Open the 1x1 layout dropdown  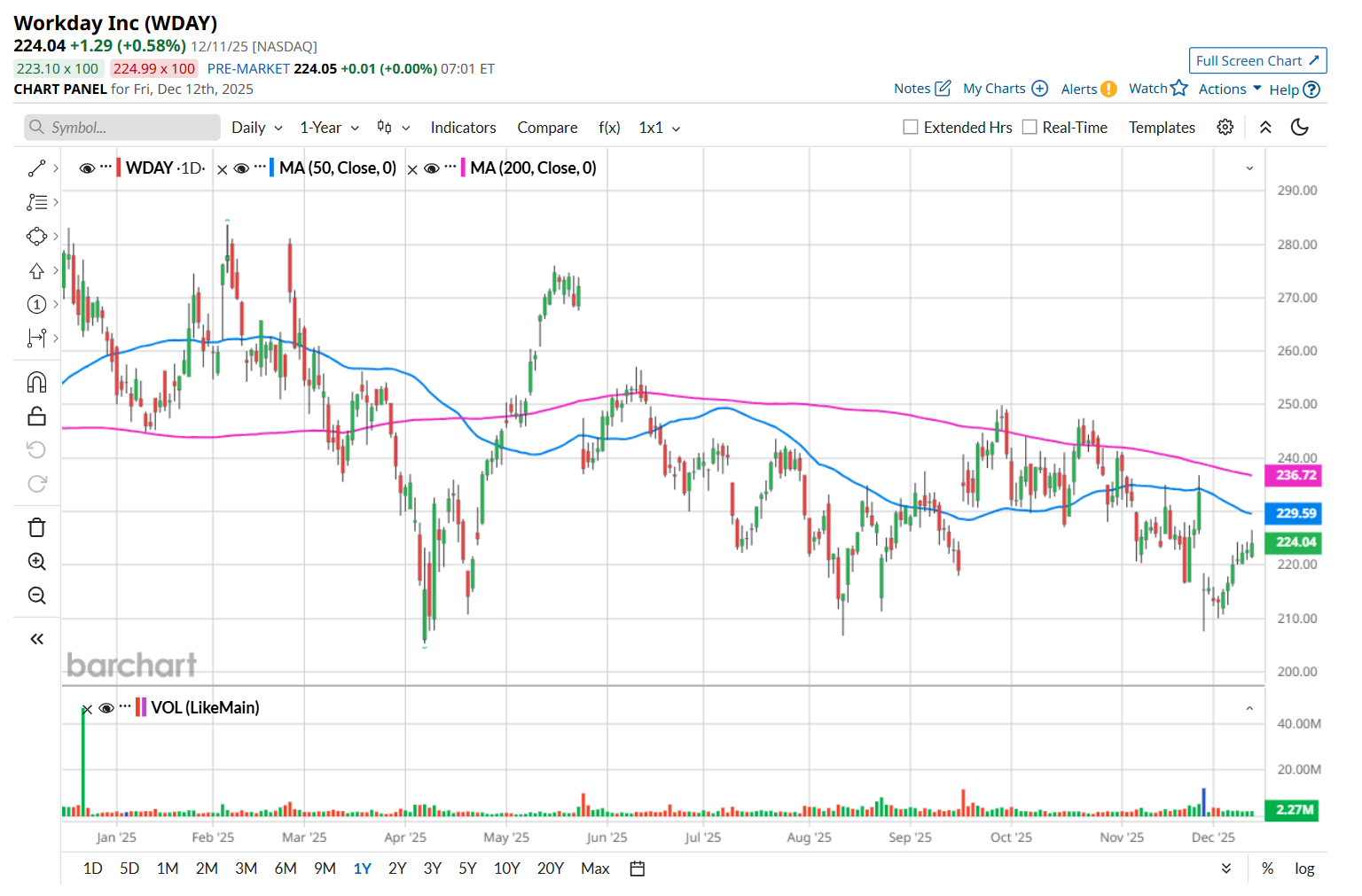pos(660,128)
